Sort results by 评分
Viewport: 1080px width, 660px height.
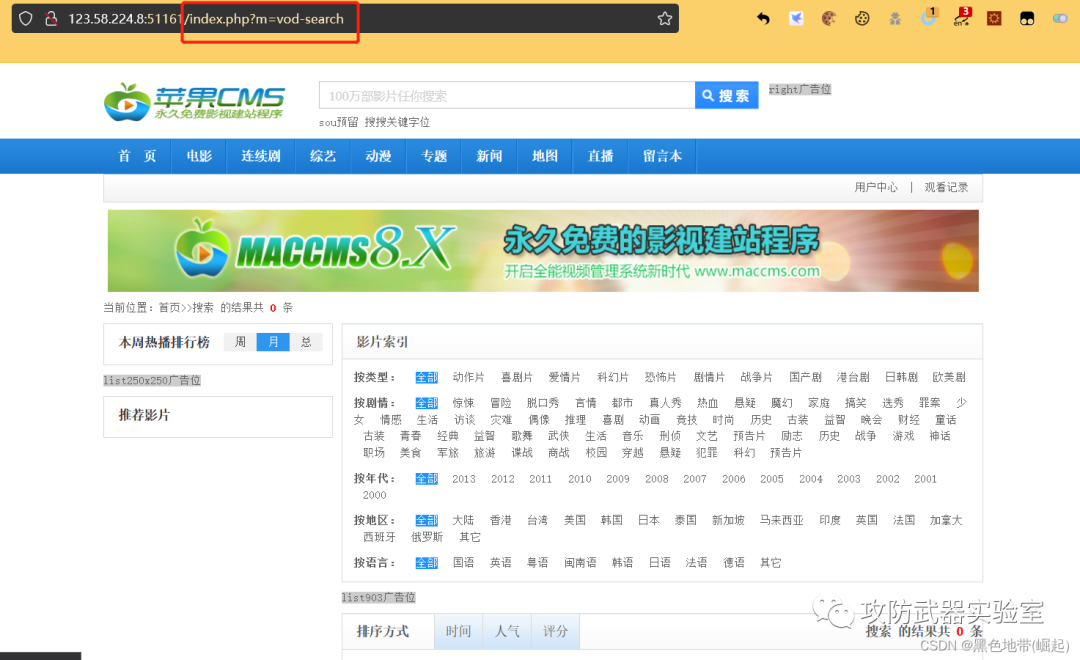click(555, 631)
